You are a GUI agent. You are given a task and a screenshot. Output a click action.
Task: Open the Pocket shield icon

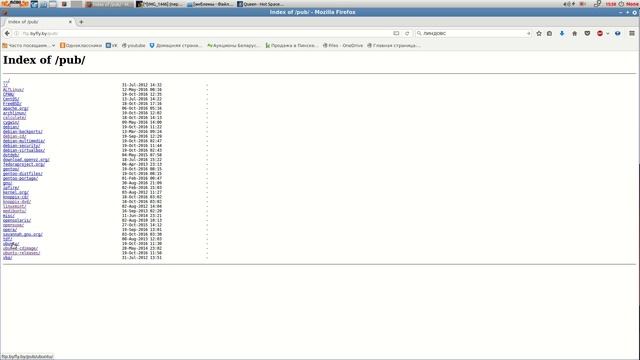tap(587, 33)
